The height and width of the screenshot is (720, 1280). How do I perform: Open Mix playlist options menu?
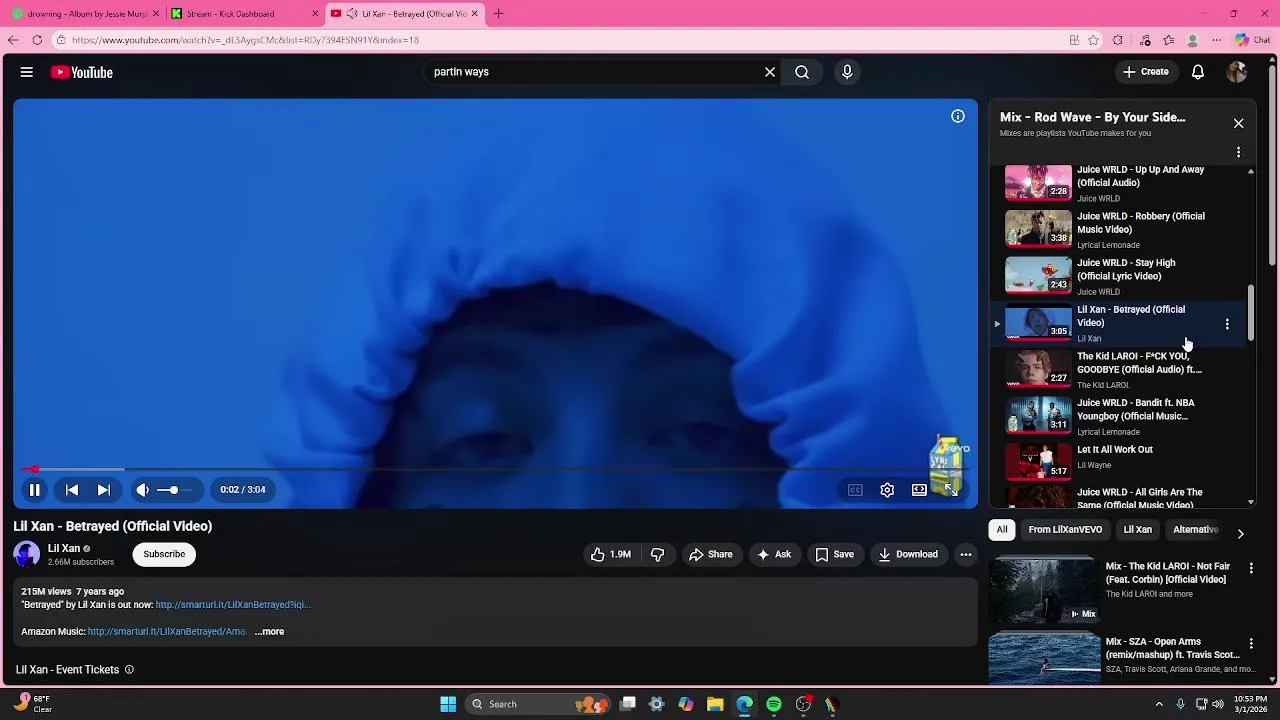pos(1238,152)
